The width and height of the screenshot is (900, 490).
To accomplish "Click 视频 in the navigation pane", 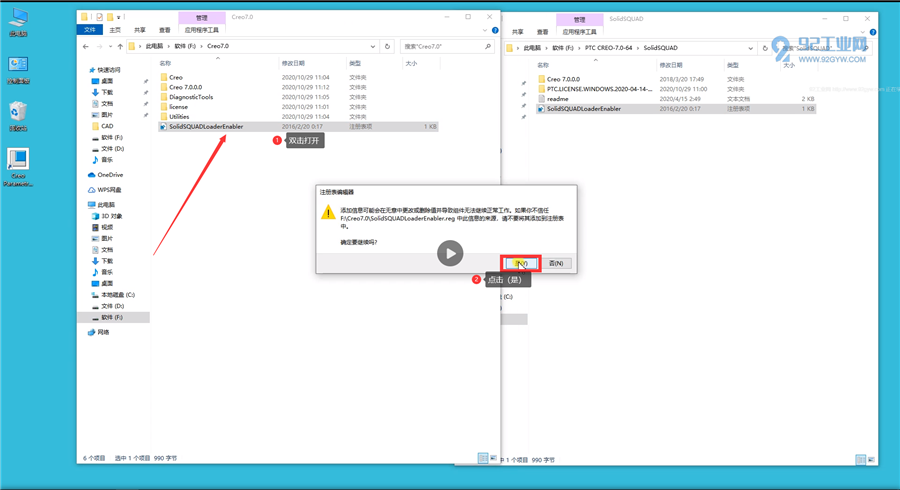I will pyautogui.click(x=107, y=227).
